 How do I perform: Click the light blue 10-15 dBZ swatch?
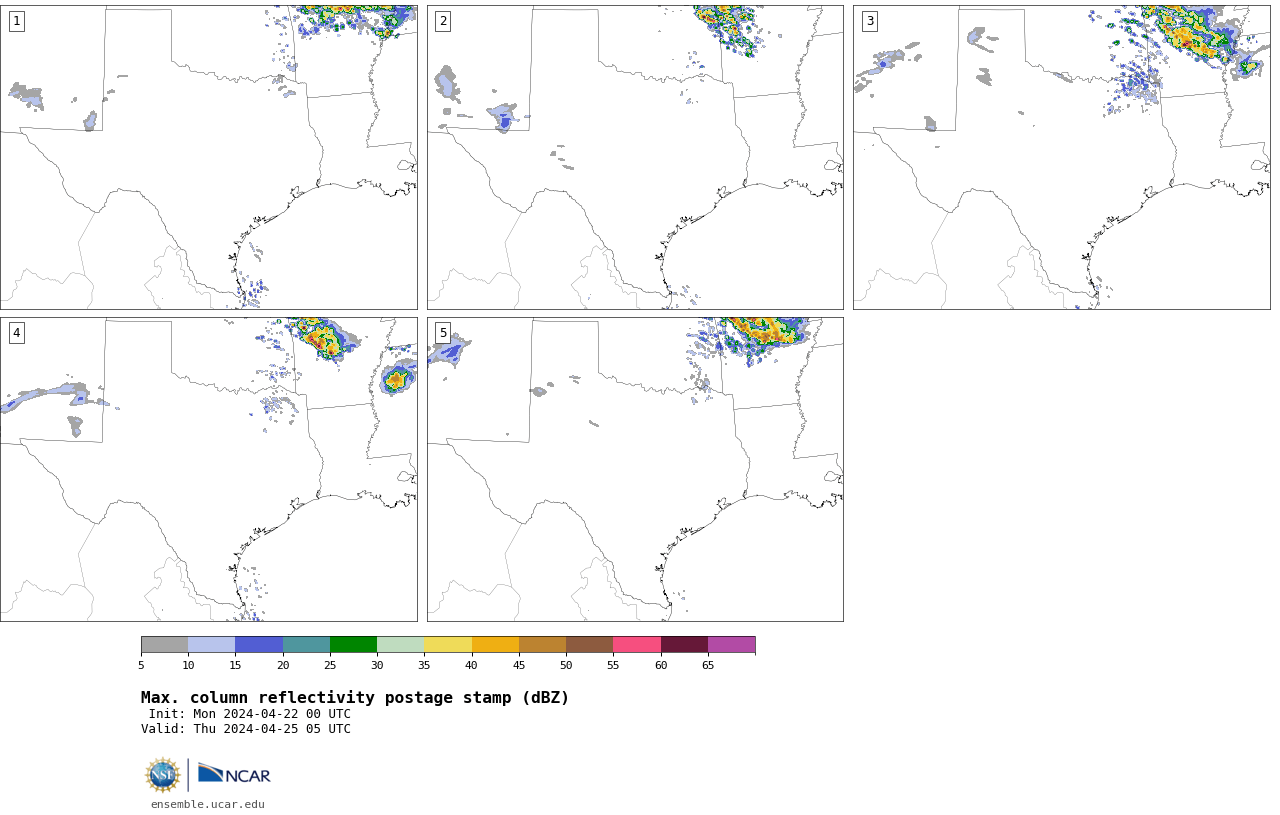pyautogui.click(x=212, y=645)
